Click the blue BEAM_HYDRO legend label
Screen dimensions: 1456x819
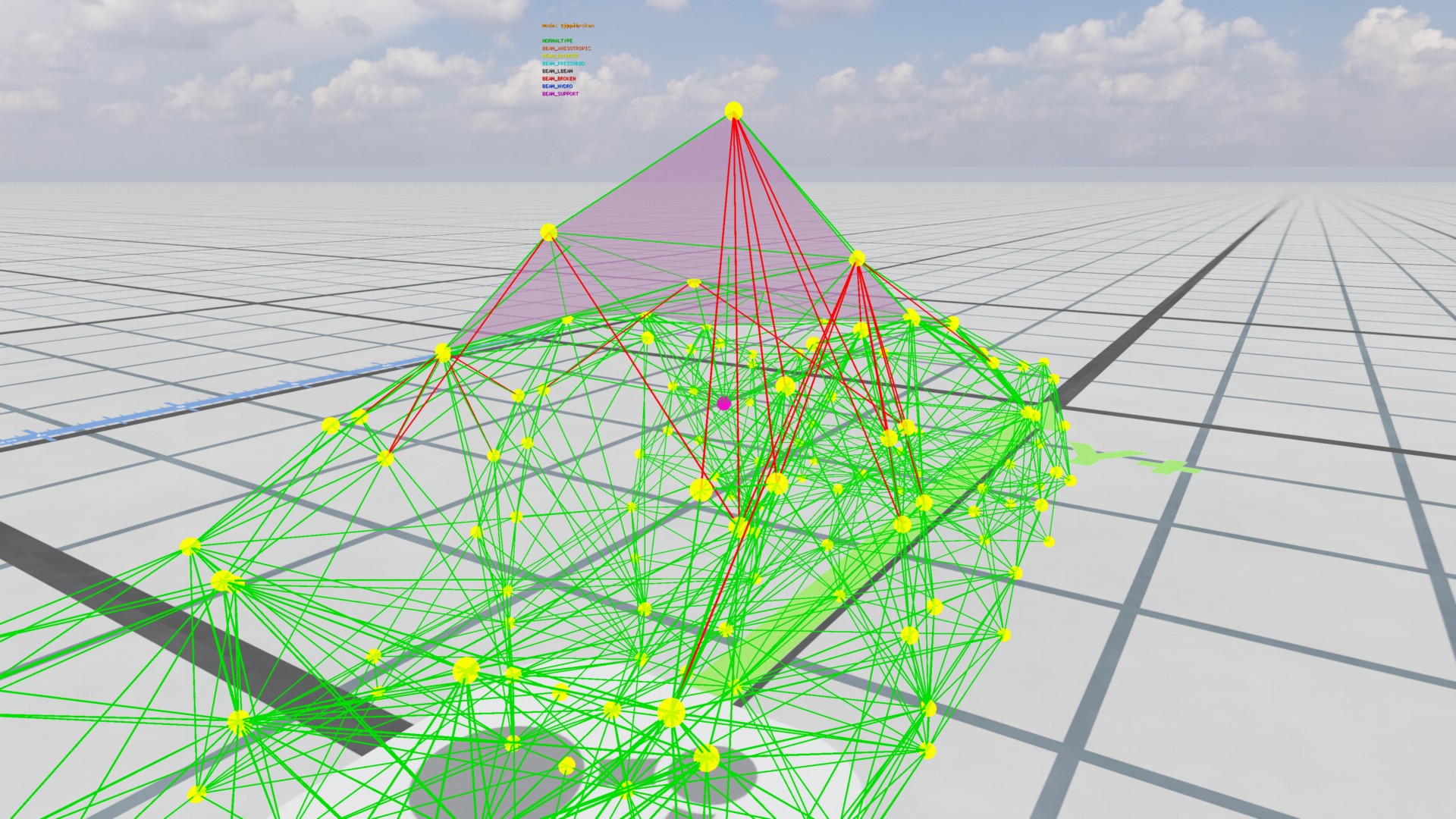tap(557, 86)
